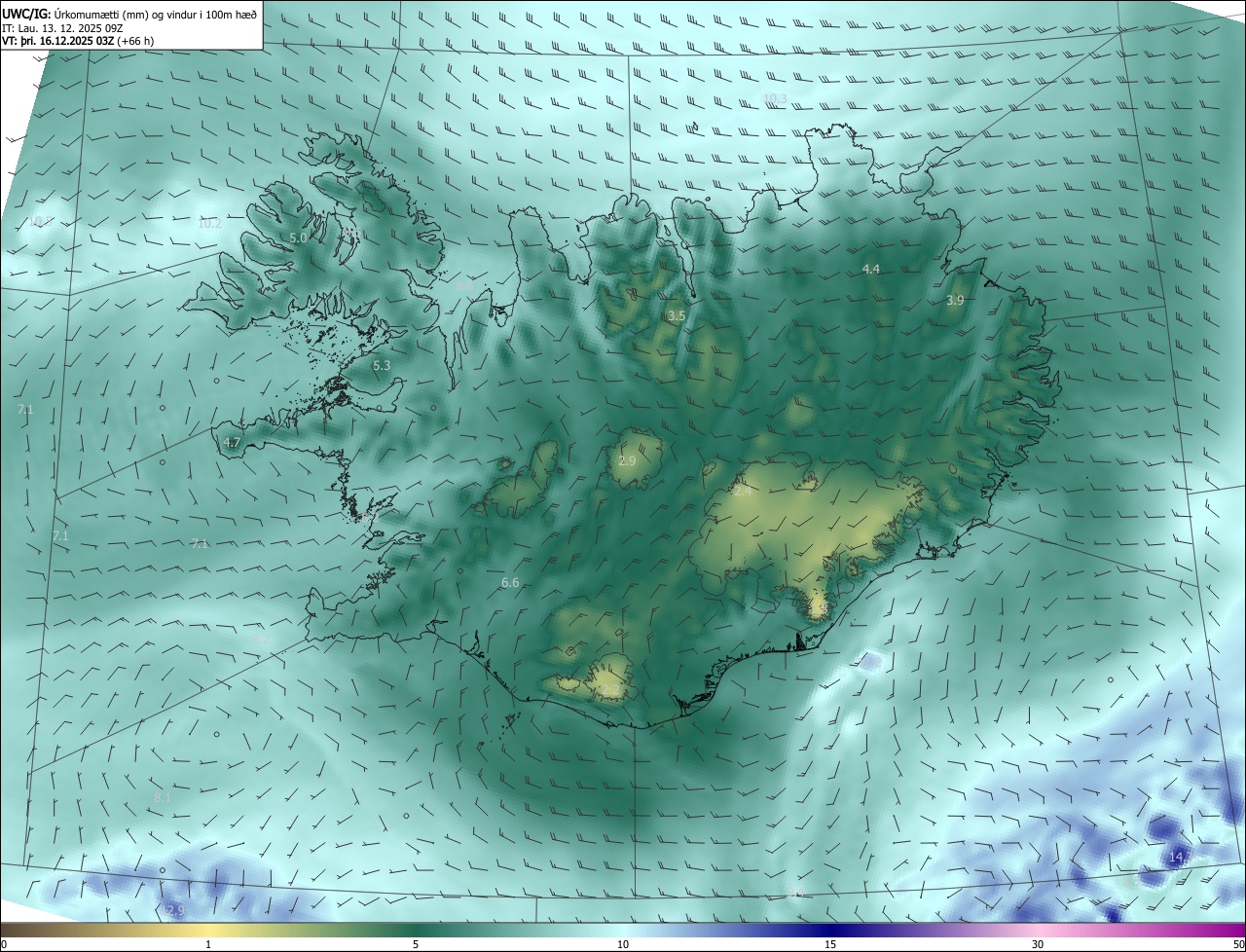The image size is (1246, 952).
Task: Click the 5.3 value label on the map
Action: click(382, 366)
